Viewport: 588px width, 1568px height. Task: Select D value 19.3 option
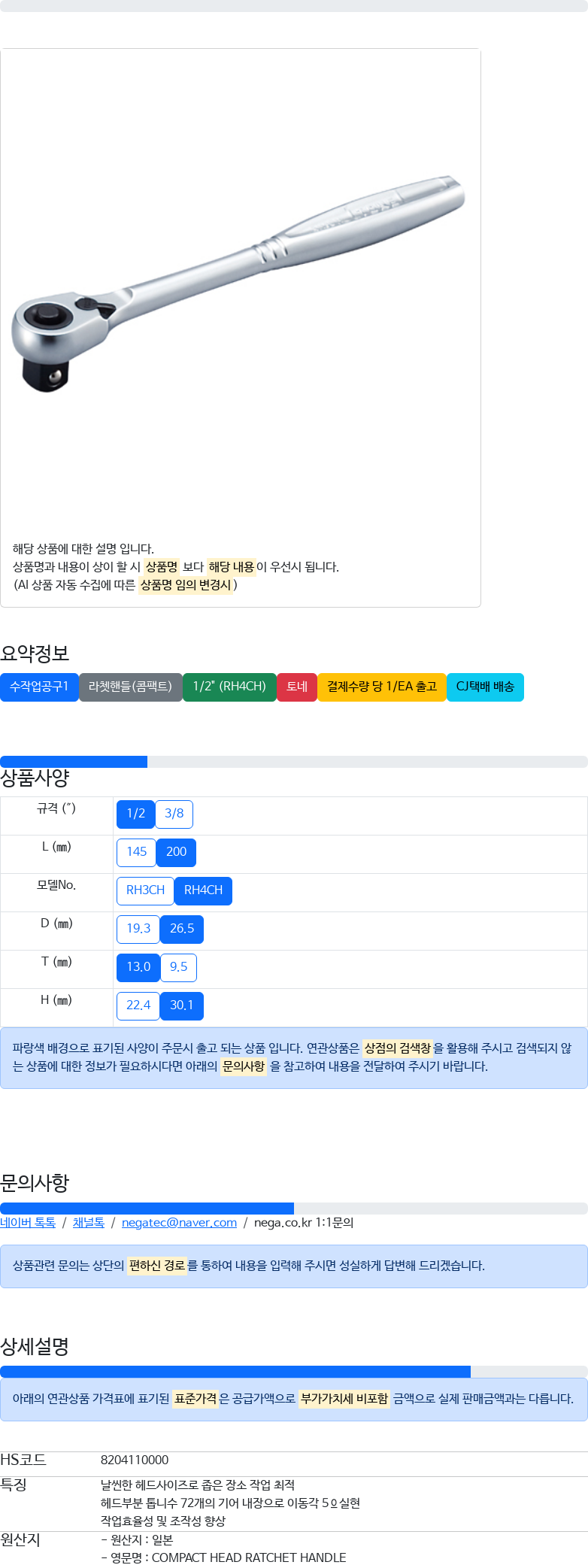click(138, 929)
